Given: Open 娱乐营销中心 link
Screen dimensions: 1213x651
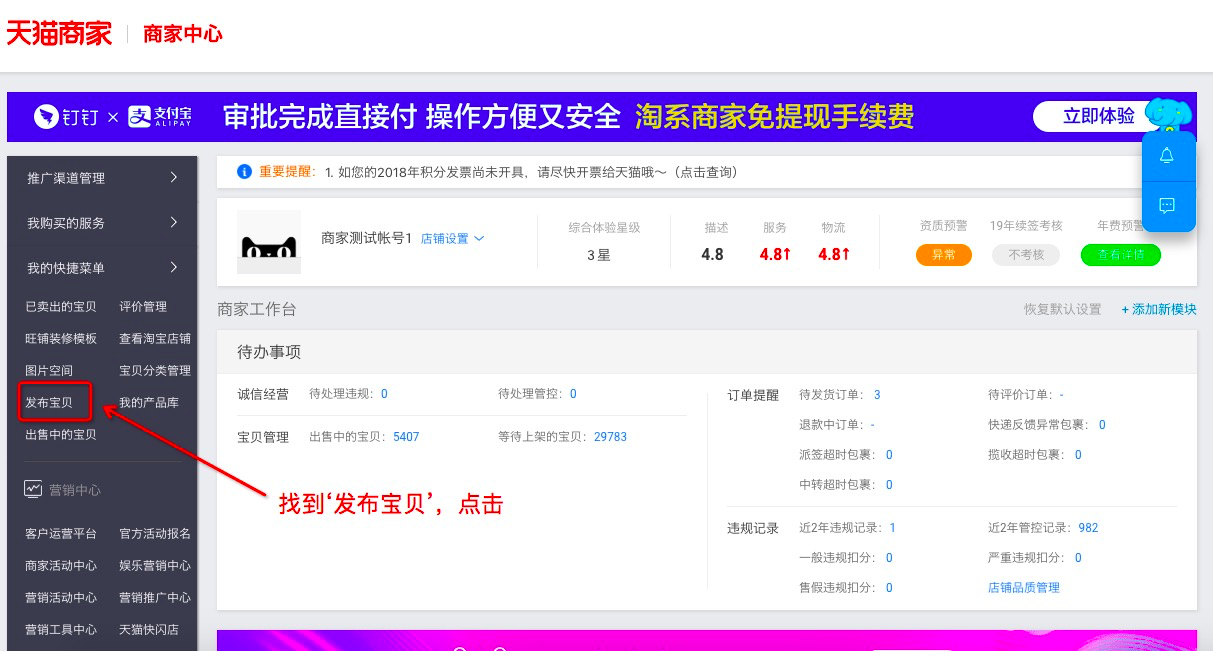Looking at the screenshot, I should click(155, 566).
